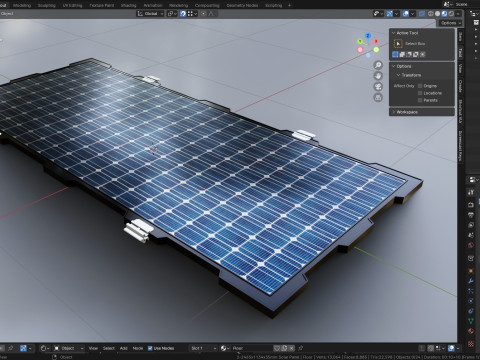Click the Pan view hand icon
Viewport: 480px width, 360px height.
[378, 76]
